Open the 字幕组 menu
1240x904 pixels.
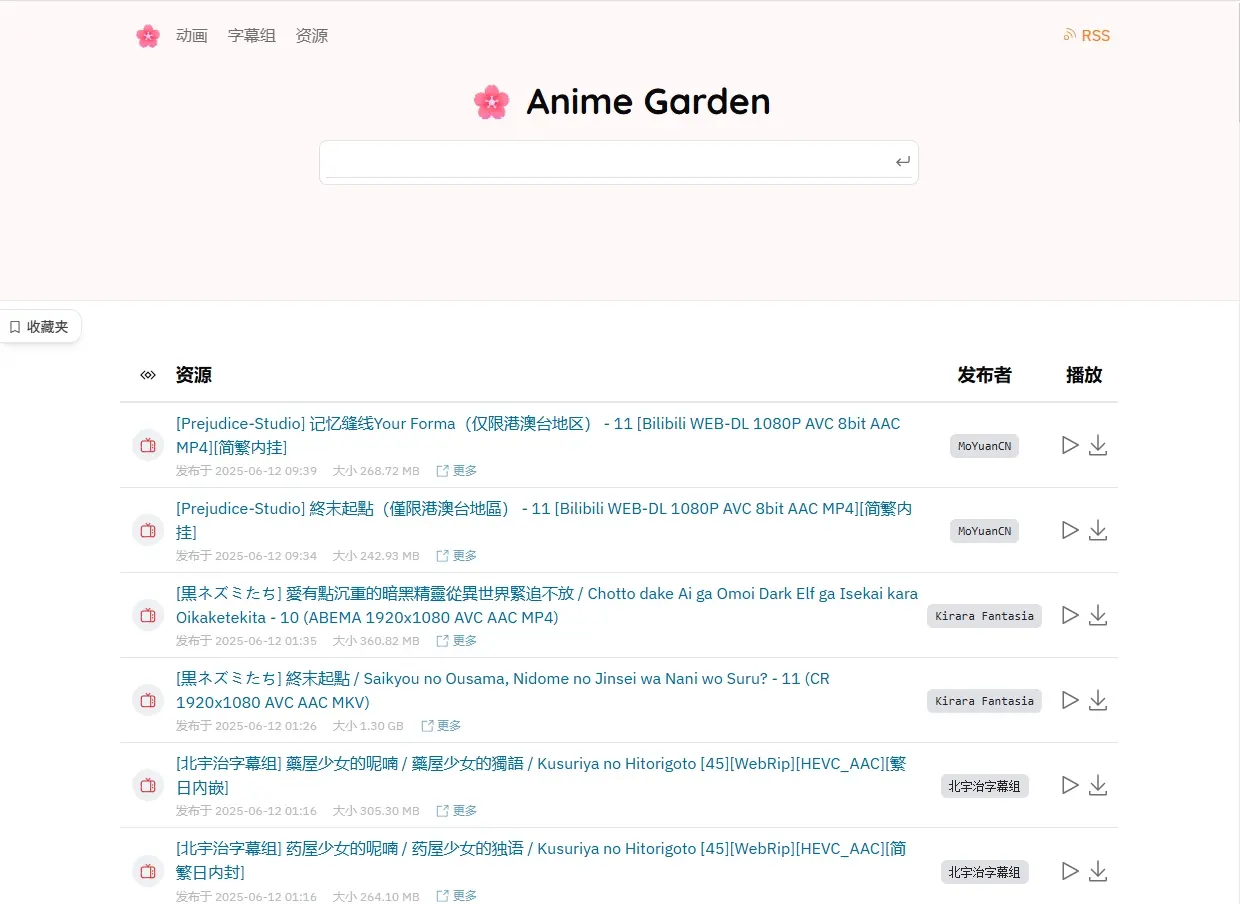pos(252,36)
